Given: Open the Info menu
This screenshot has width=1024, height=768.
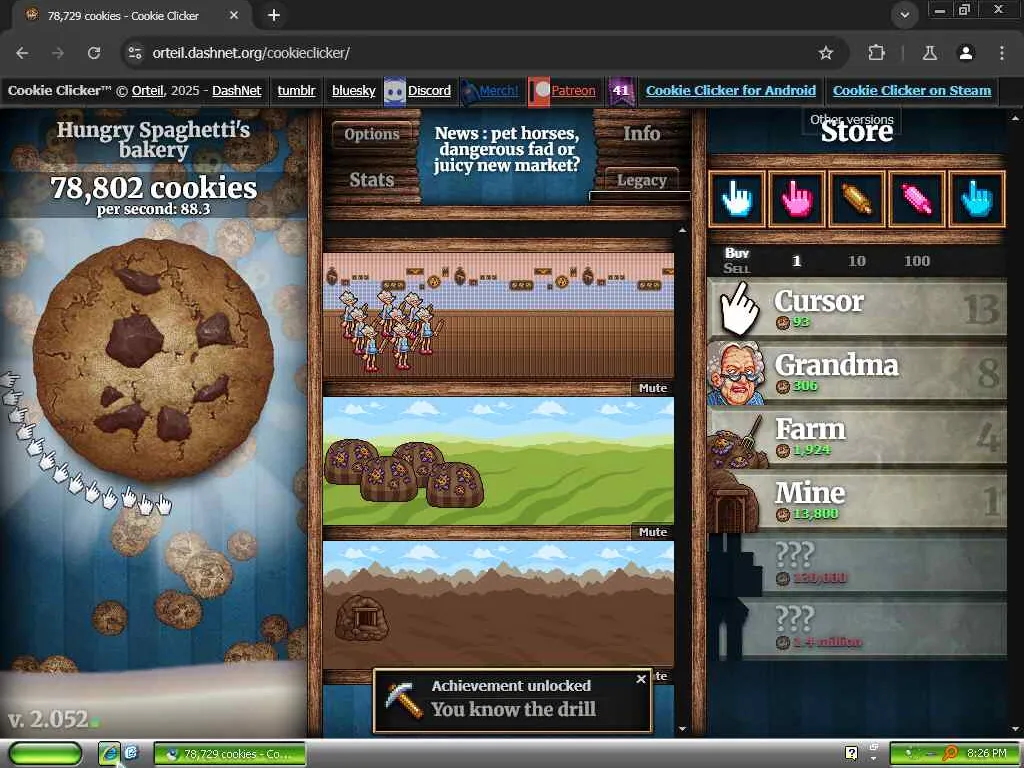Looking at the screenshot, I should tap(641, 133).
